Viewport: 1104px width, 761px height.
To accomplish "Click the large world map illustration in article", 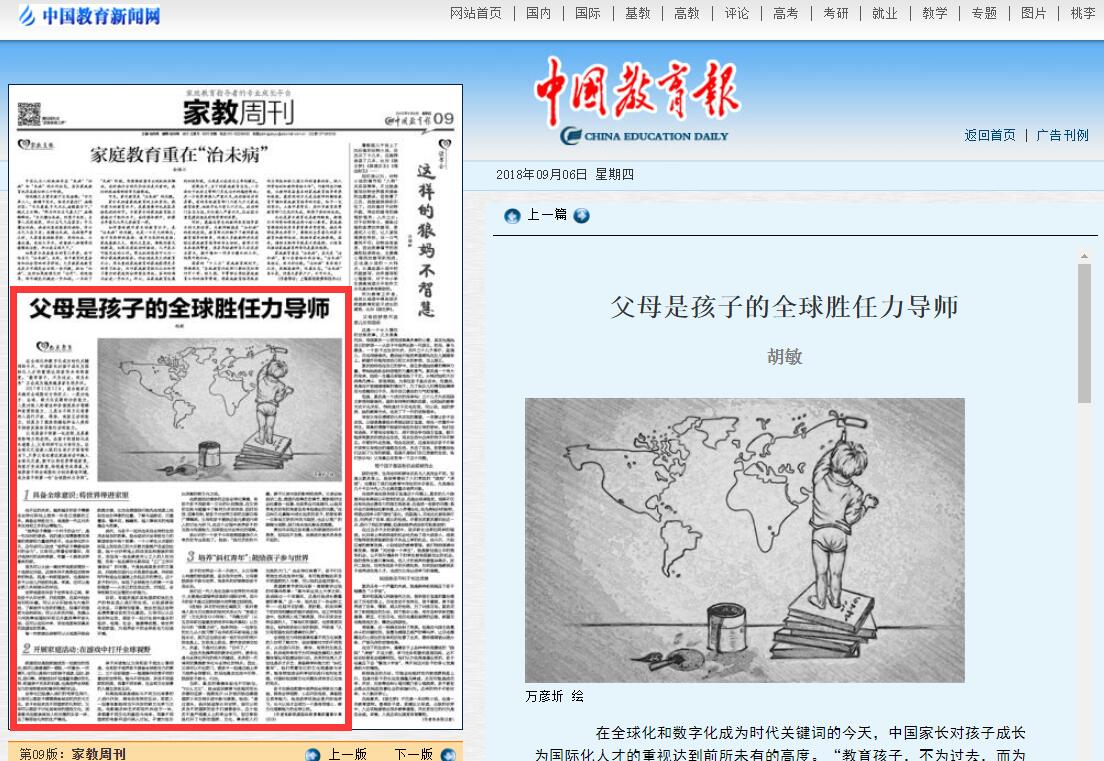I will point(745,541).
